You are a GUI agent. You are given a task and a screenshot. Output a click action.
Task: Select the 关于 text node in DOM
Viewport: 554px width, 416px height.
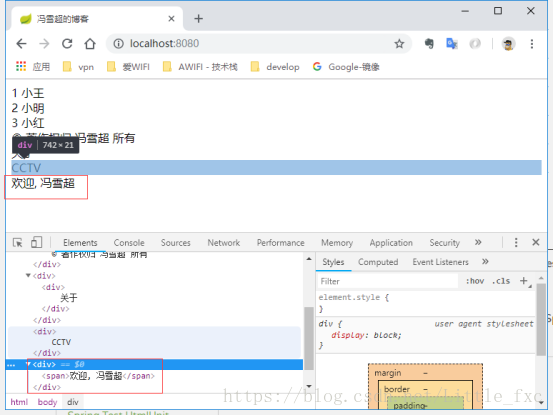[69, 298]
